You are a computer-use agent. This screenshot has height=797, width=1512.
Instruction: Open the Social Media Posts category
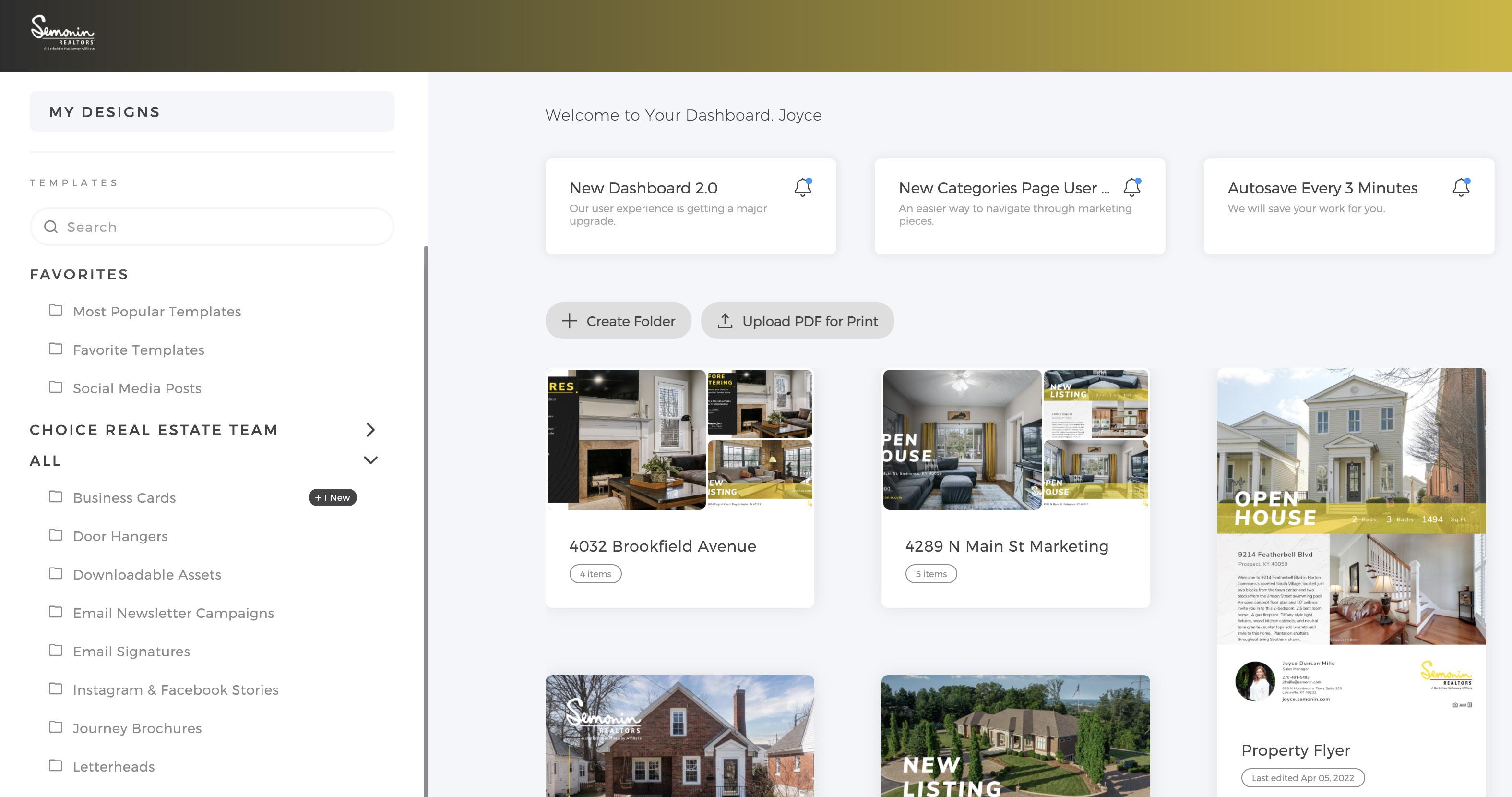137,388
